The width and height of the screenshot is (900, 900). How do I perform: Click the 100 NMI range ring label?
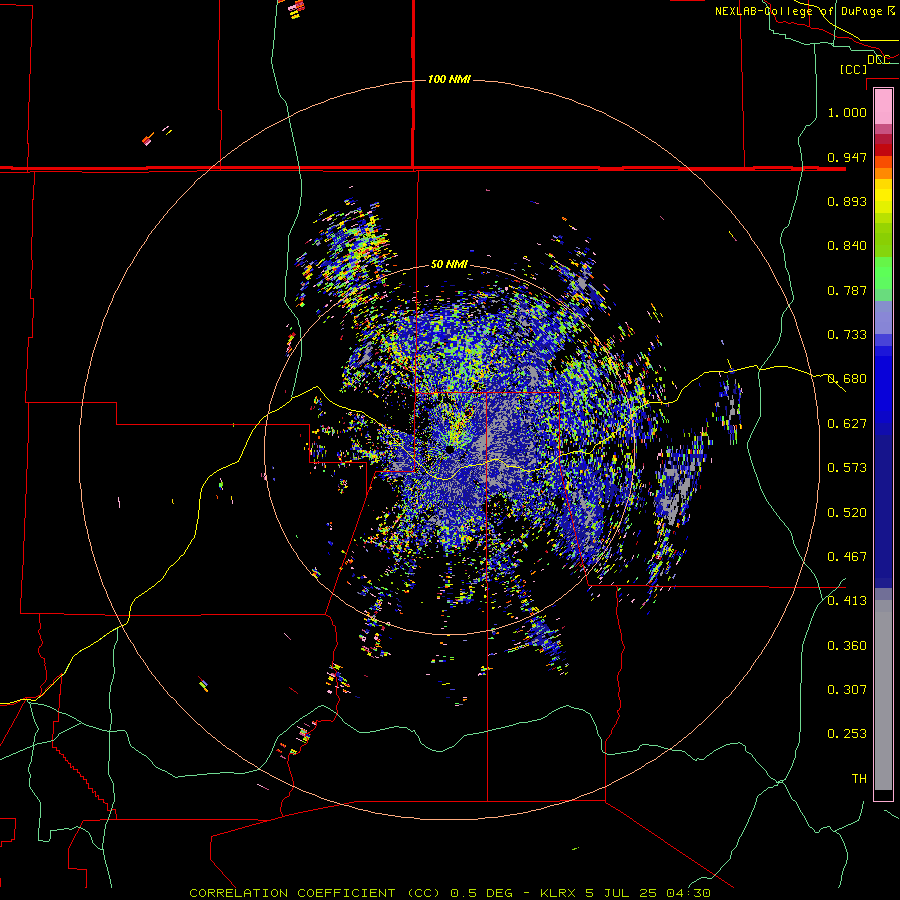(449, 79)
